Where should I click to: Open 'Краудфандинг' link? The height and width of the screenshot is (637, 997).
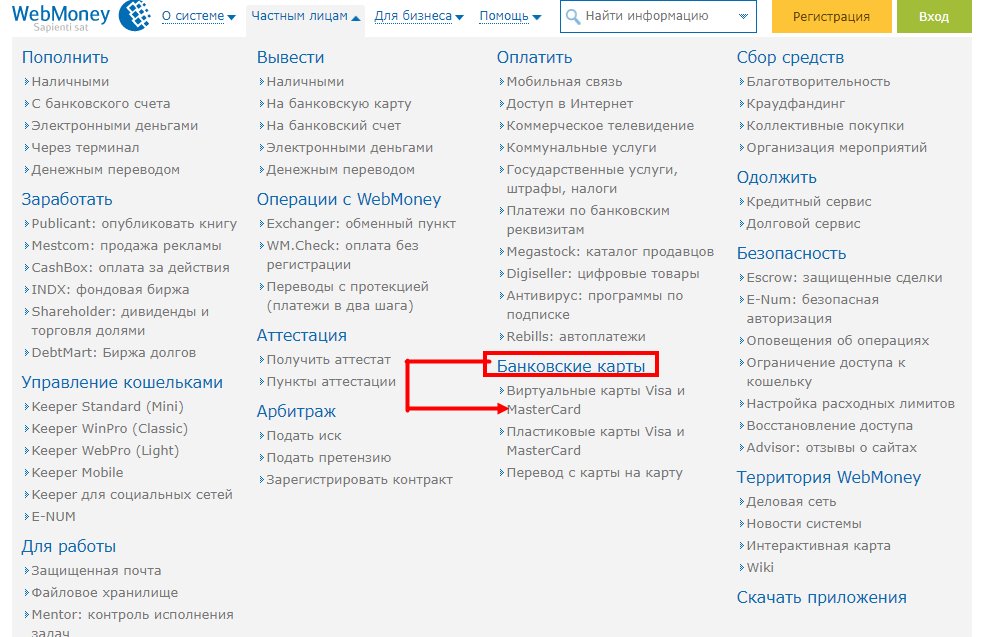point(796,104)
